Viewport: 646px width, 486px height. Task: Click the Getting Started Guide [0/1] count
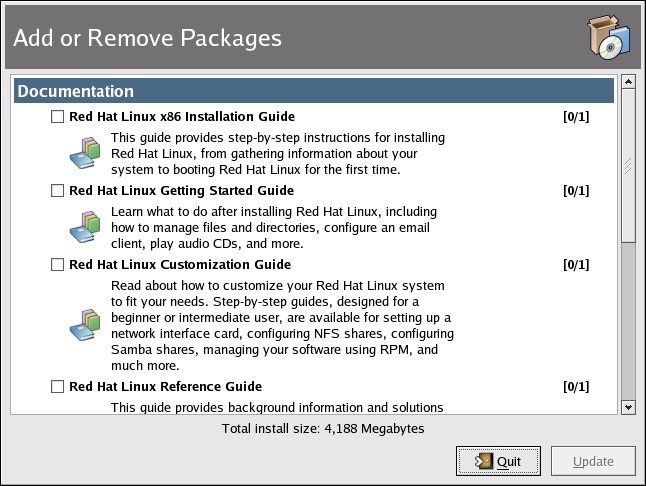click(576, 190)
